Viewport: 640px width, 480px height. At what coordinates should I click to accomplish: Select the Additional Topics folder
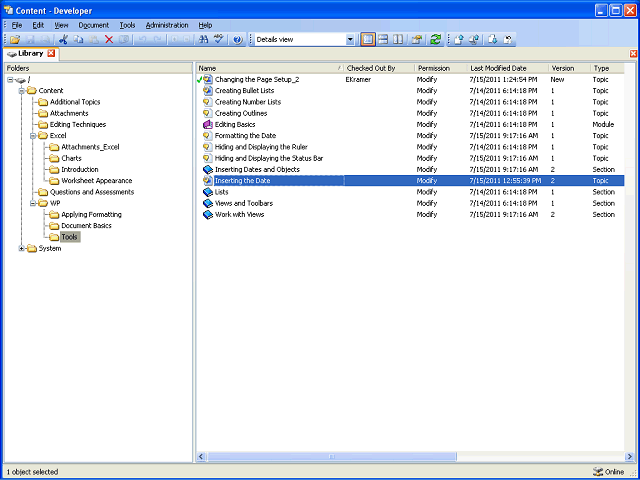[75, 102]
